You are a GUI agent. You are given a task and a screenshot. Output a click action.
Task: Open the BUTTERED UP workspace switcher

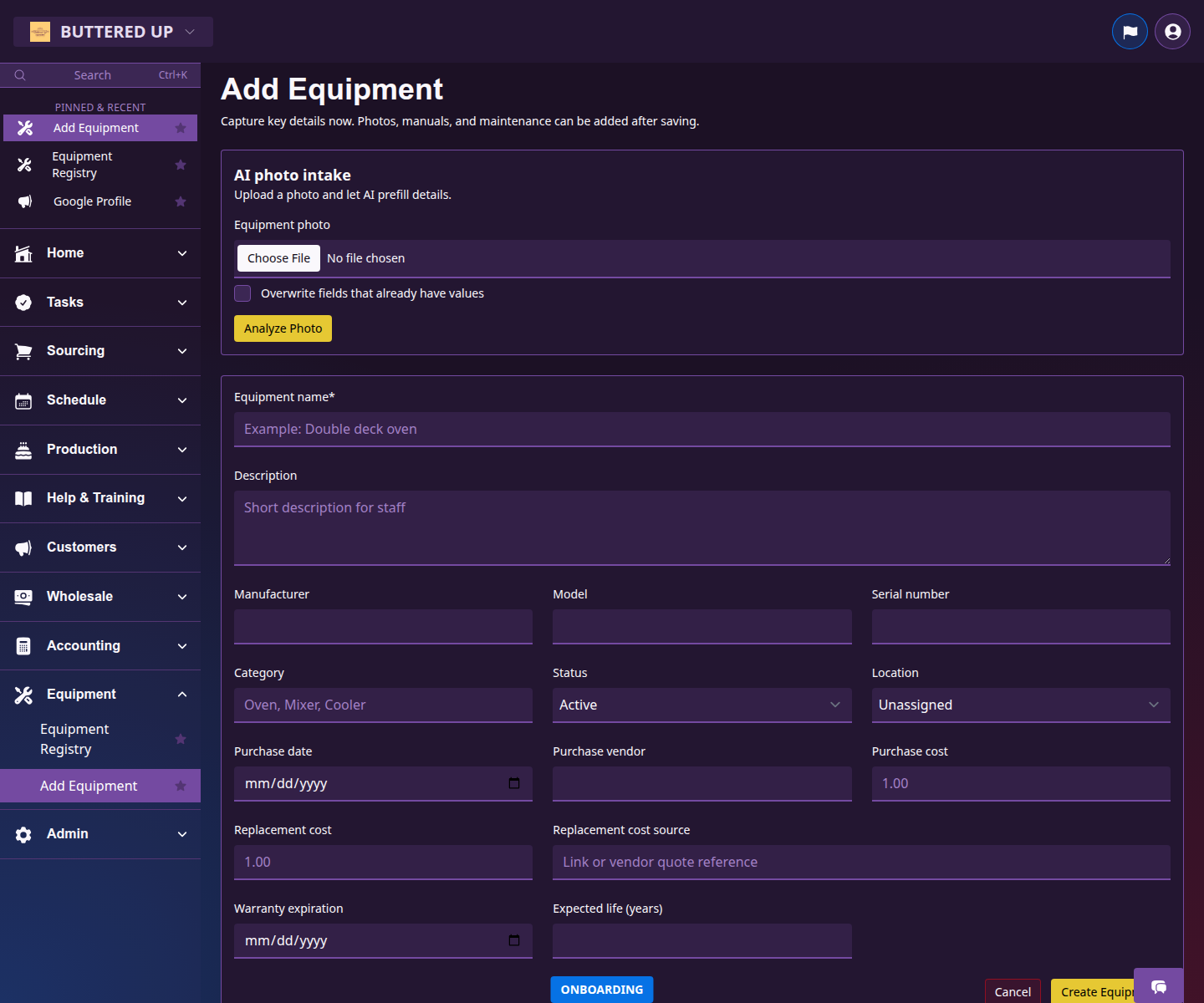[x=112, y=31]
